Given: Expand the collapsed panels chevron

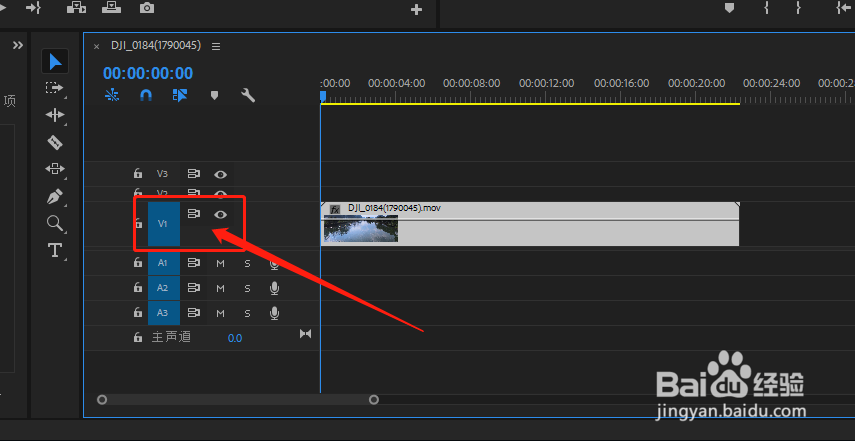Looking at the screenshot, I should point(18,45).
